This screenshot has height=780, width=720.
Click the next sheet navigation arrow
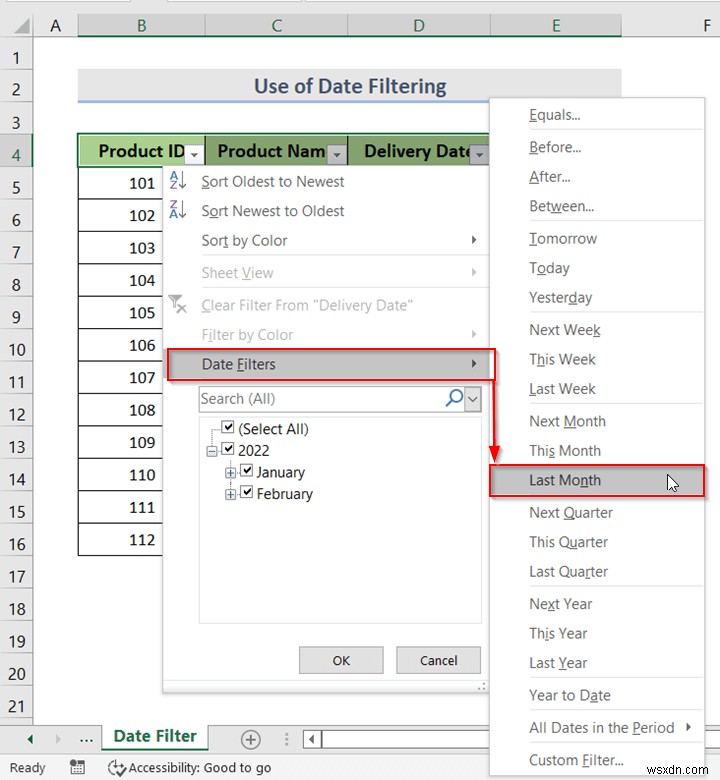58,739
